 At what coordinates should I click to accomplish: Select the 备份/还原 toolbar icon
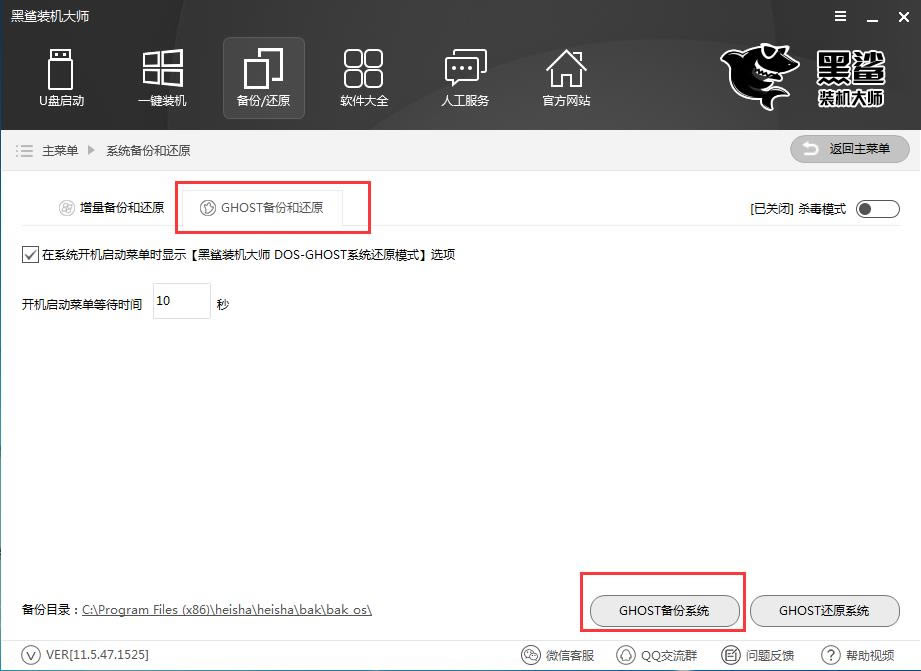(x=264, y=78)
